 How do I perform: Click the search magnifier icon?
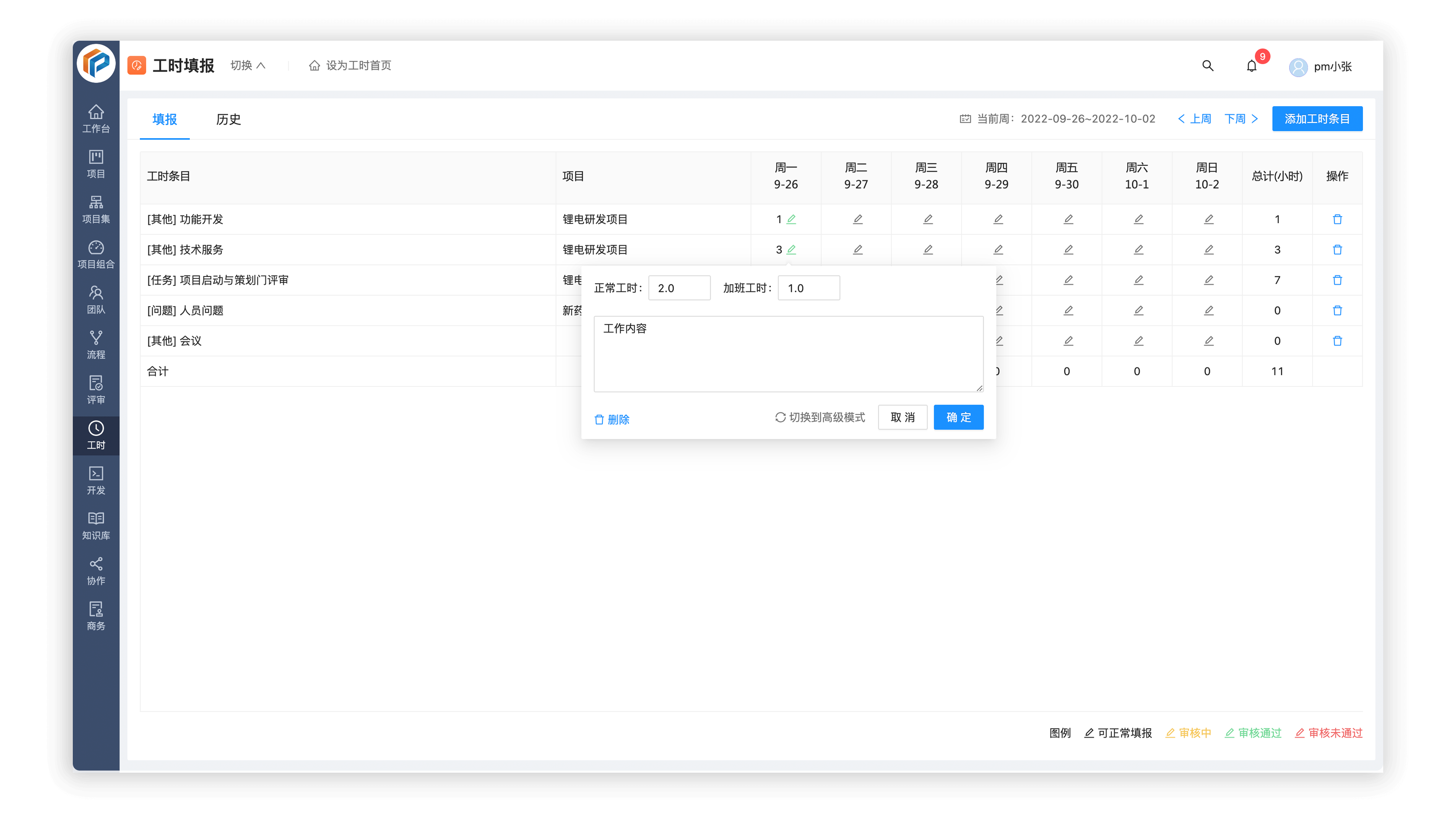click(x=1207, y=65)
